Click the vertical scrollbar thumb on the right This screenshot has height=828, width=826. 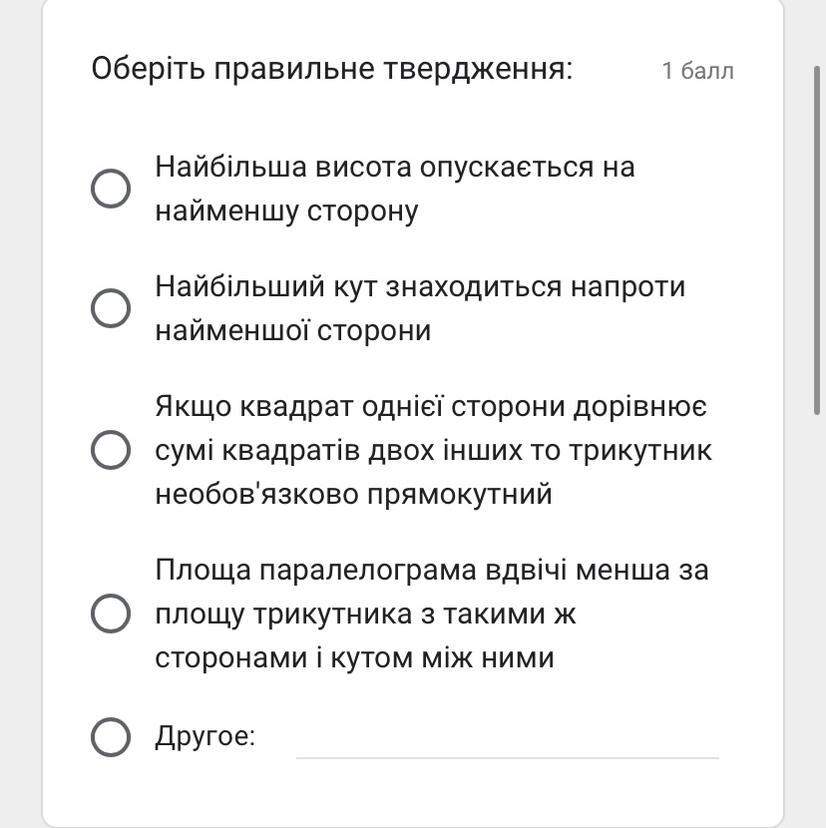tap(816, 240)
